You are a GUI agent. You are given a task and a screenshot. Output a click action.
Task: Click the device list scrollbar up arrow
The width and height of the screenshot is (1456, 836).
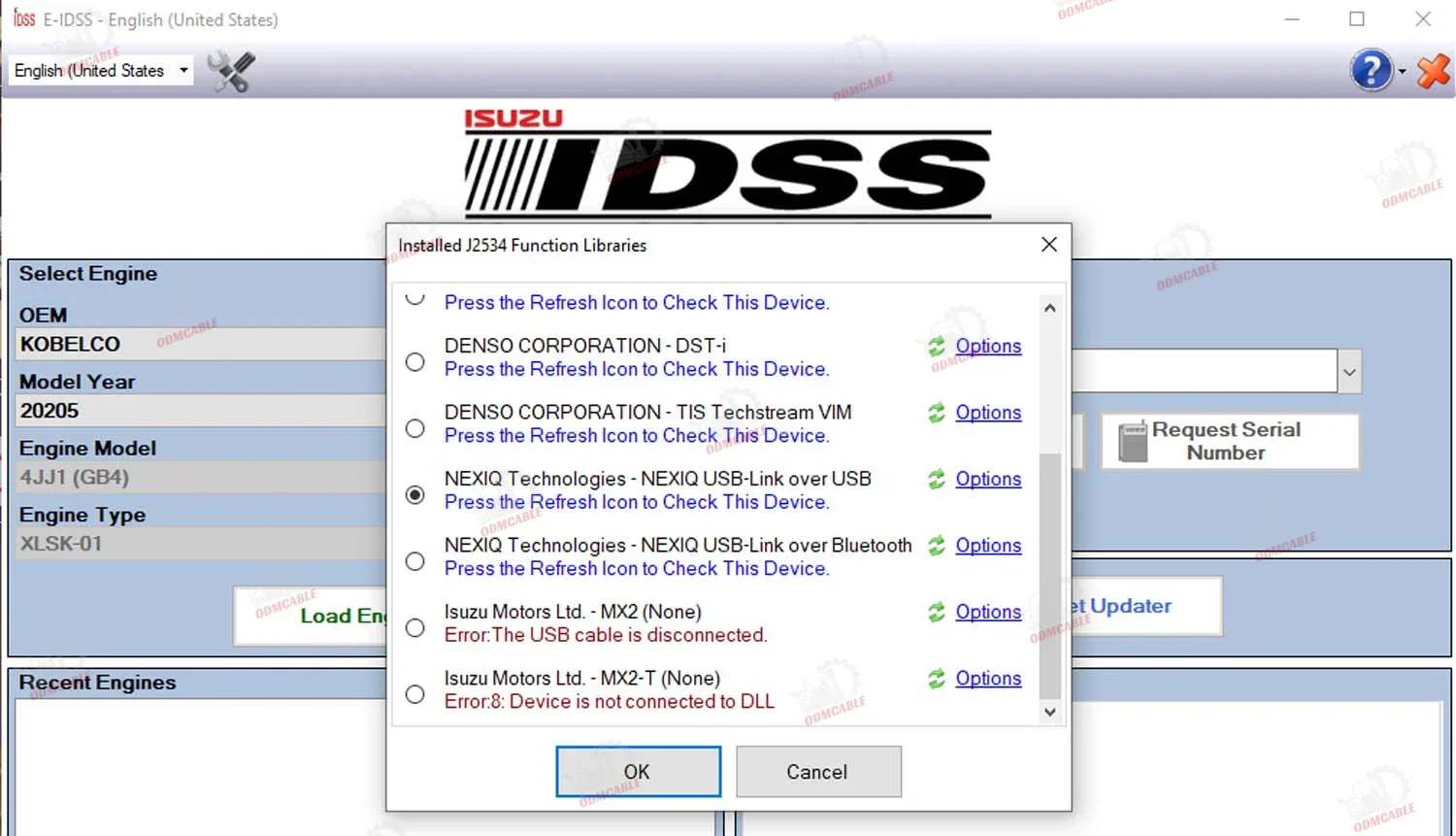click(1049, 308)
